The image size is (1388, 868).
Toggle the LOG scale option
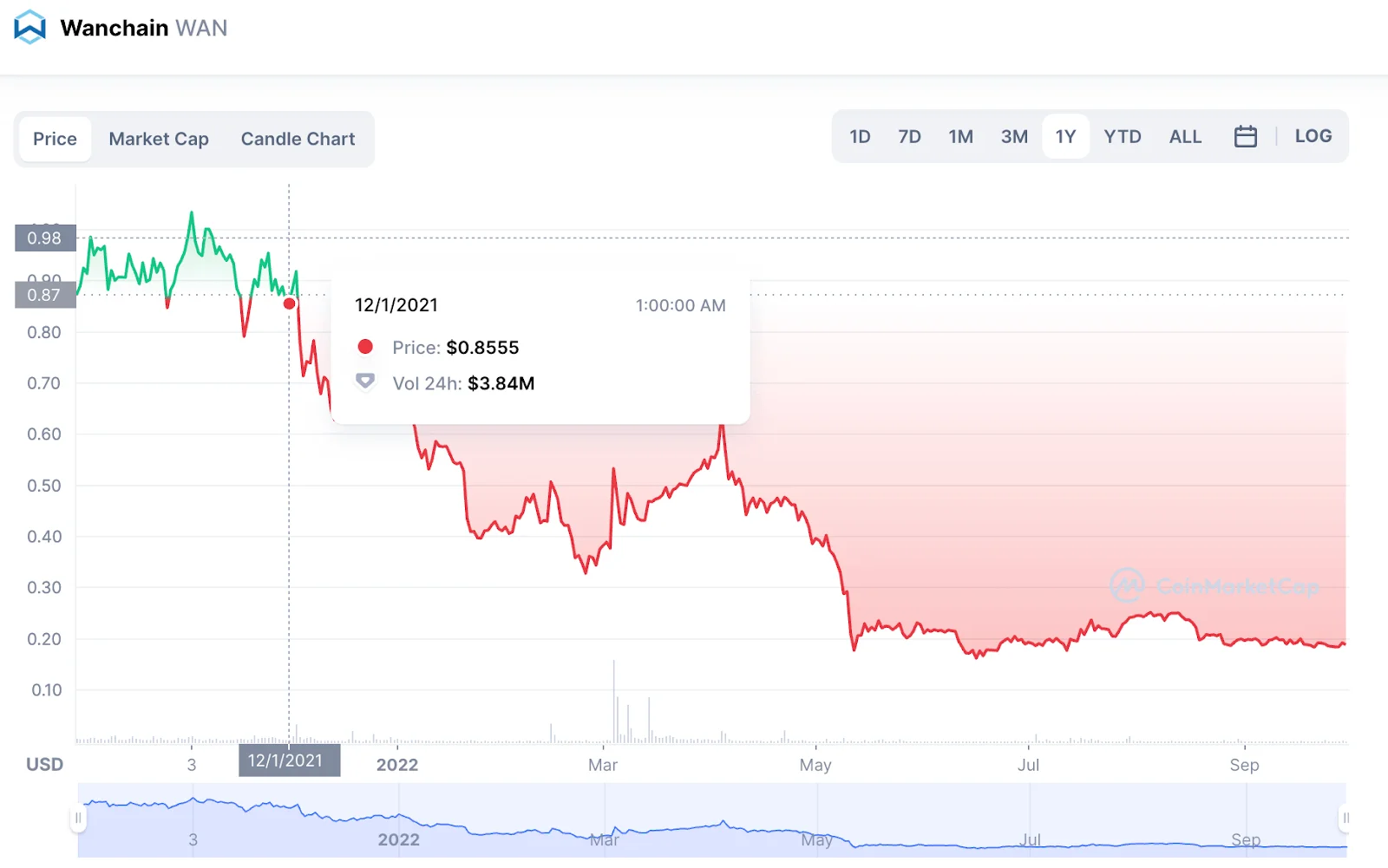[1313, 136]
